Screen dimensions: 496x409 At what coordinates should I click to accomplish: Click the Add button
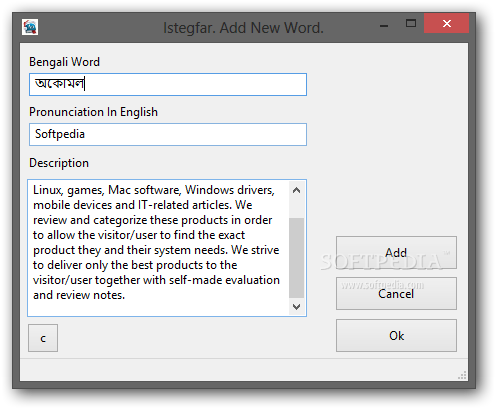click(x=396, y=252)
